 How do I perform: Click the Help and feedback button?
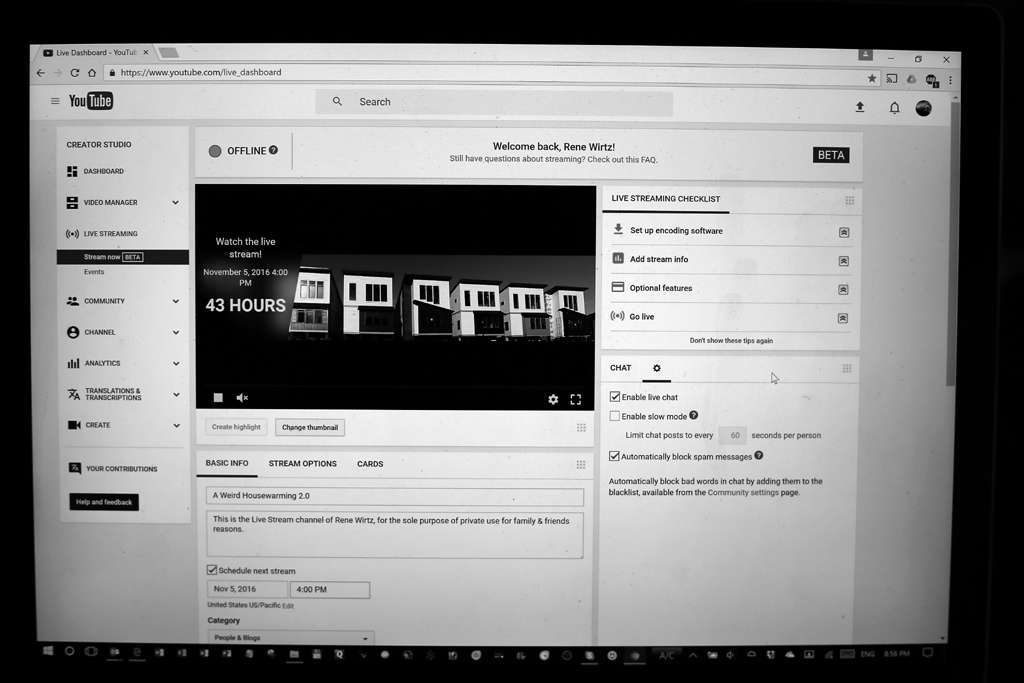pyautogui.click(x=104, y=502)
